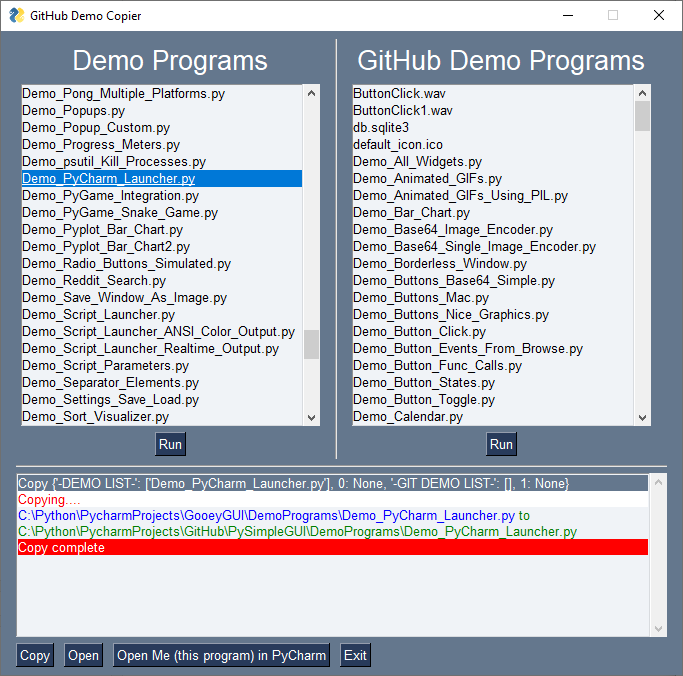Viewport: 683px width, 676px height.
Task: Click the Python icon in the title bar
Action: (x=17, y=15)
